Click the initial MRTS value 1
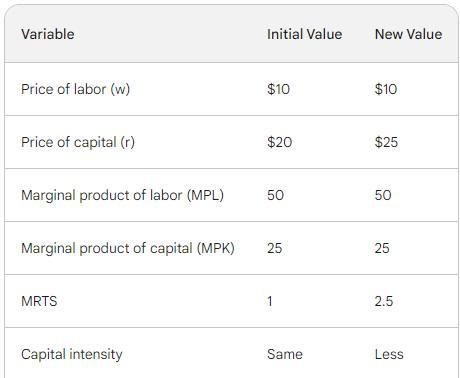Image resolution: width=460 pixels, height=378 pixels. coord(270,301)
